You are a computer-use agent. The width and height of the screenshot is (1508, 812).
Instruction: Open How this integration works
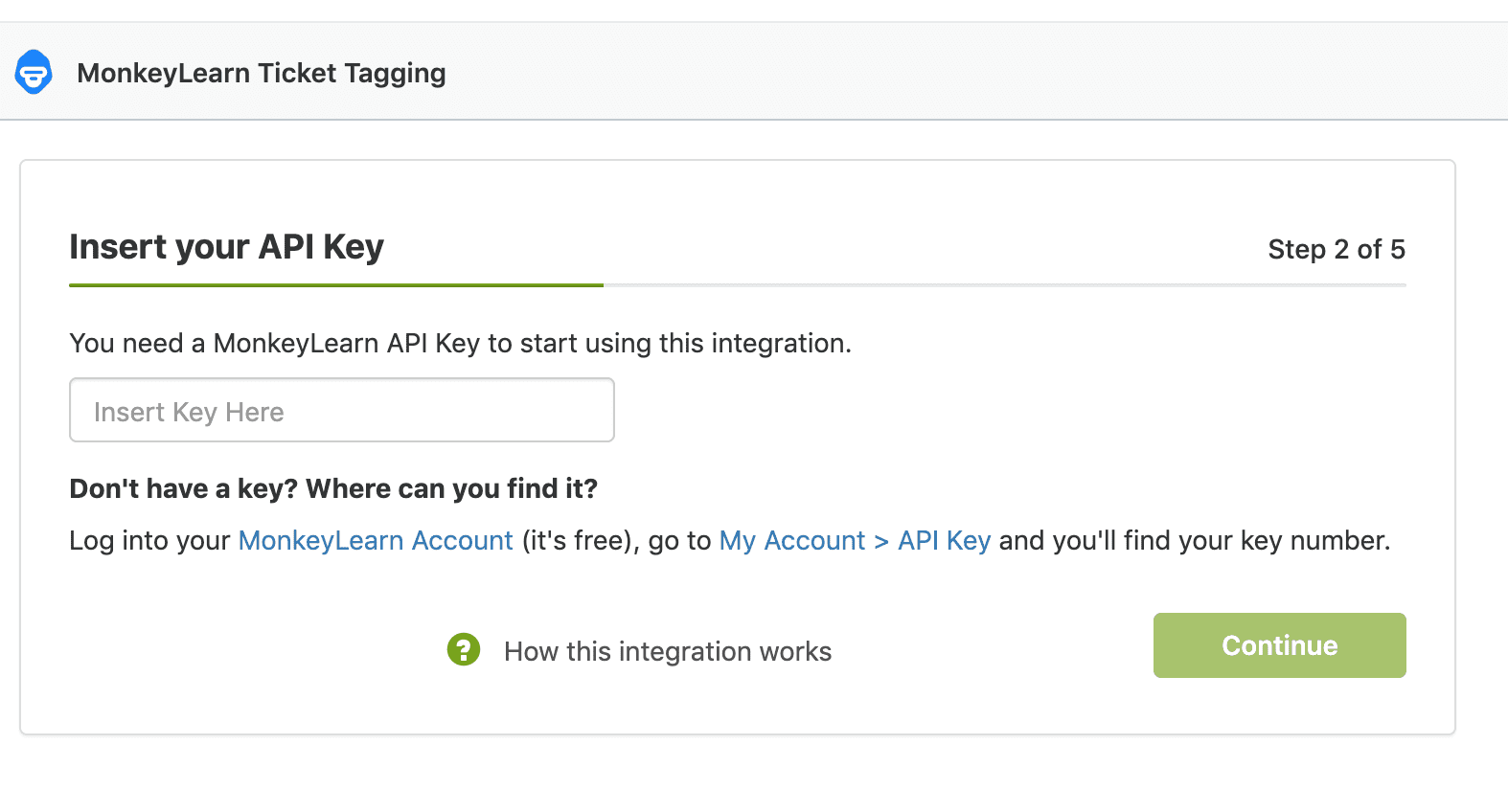click(x=667, y=652)
